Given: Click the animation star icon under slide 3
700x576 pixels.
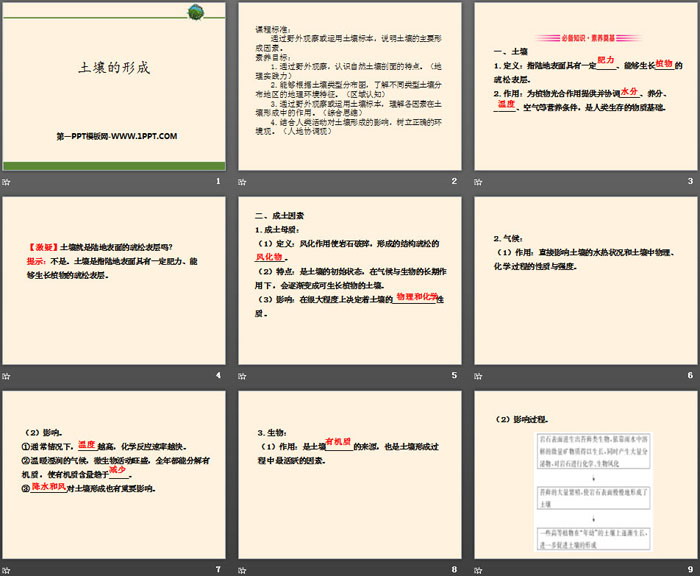Looking at the screenshot, I should (x=478, y=182).
